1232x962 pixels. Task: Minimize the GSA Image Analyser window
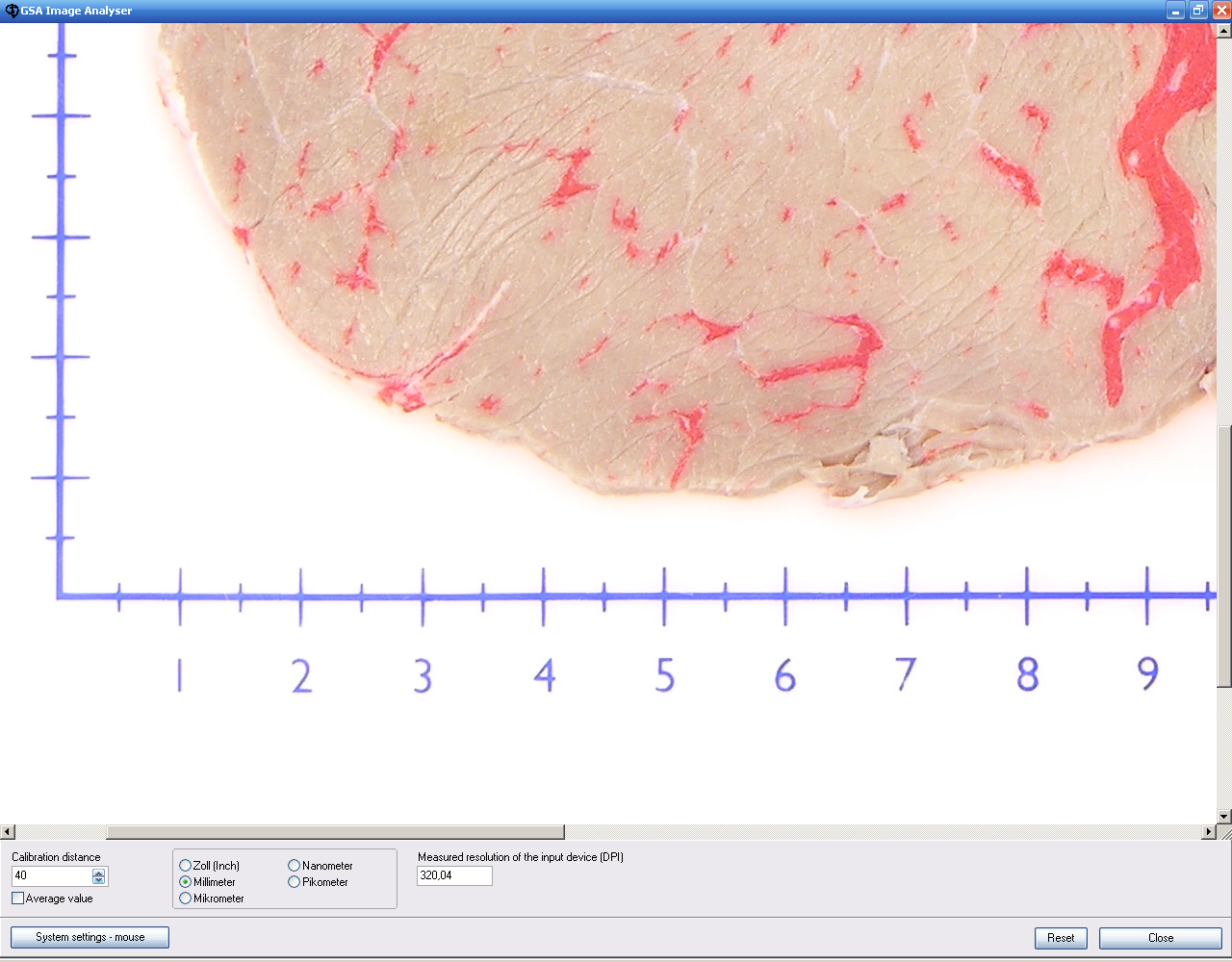pyautogui.click(x=1176, y=11)
